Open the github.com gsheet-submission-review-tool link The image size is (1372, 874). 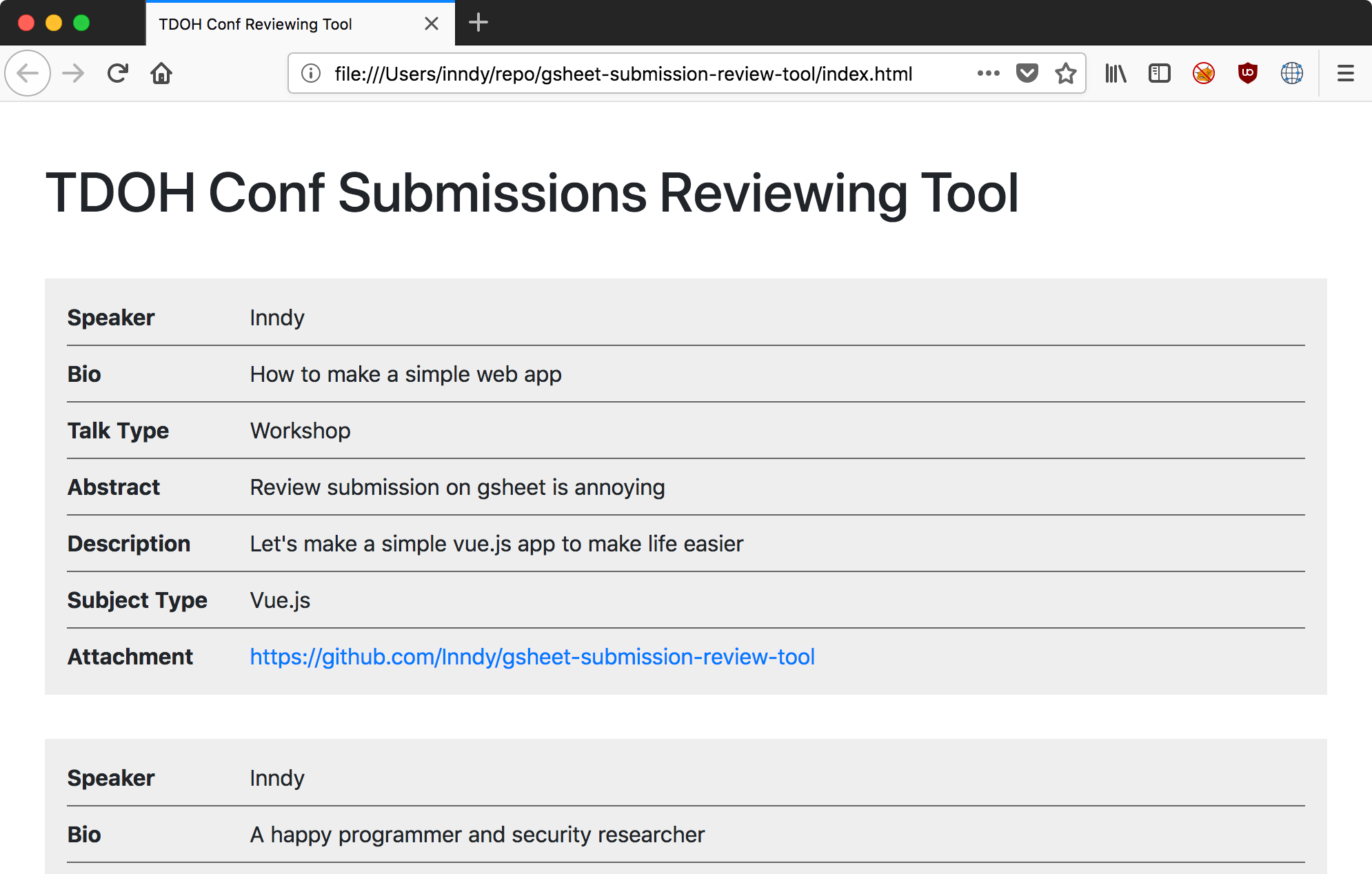click(x=532, y=657)
